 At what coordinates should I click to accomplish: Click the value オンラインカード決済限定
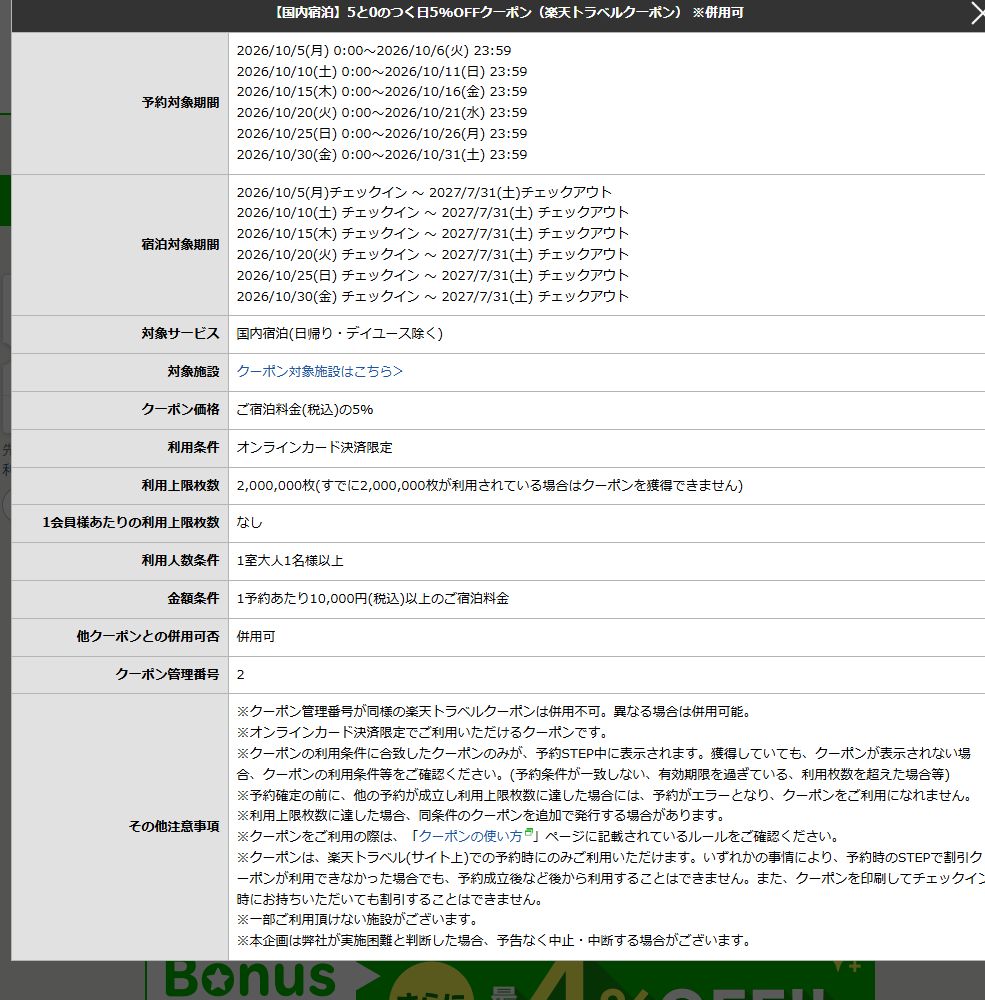tap(315, 448)
